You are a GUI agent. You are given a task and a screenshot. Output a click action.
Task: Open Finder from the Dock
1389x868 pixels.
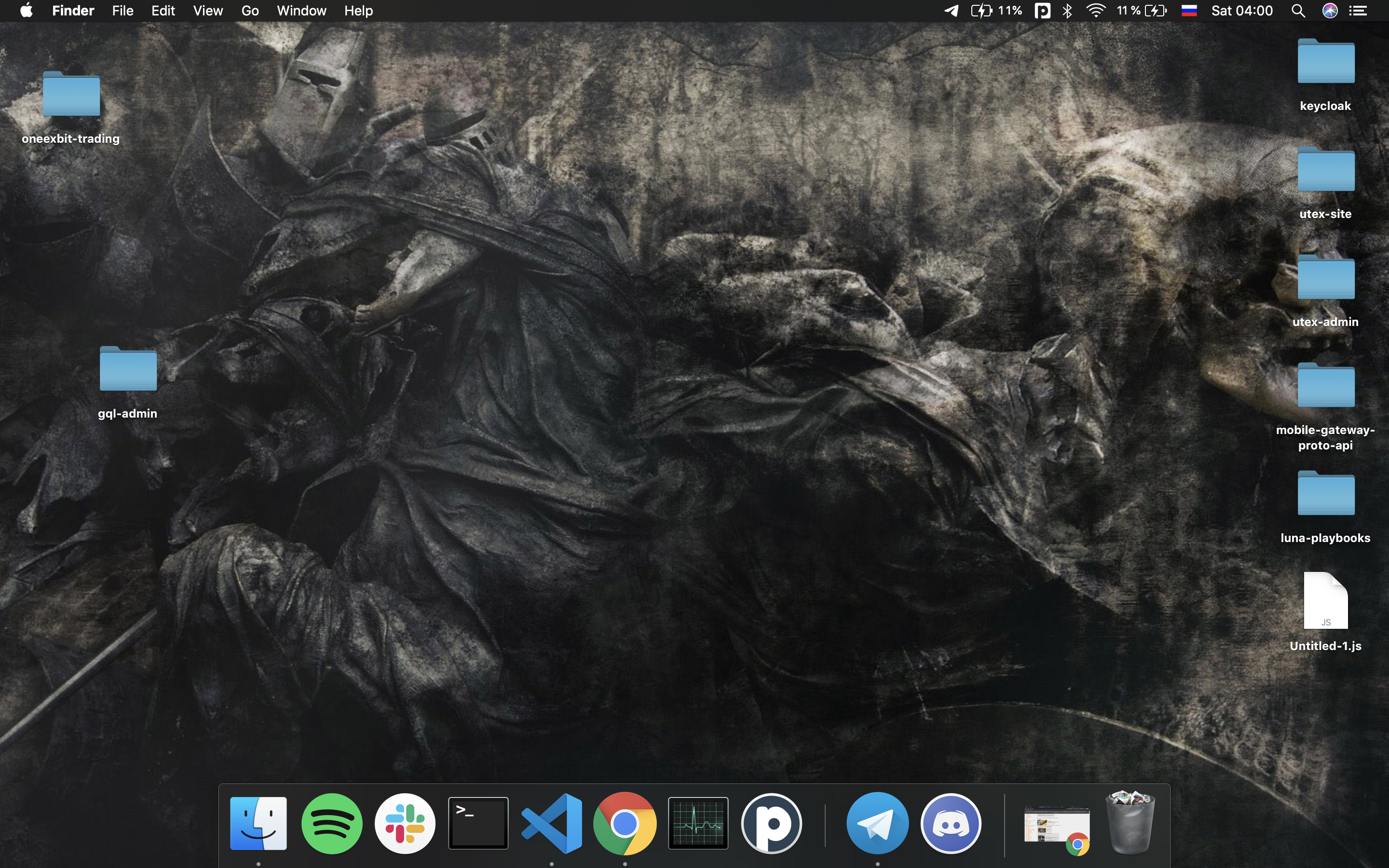click(259, 823)
